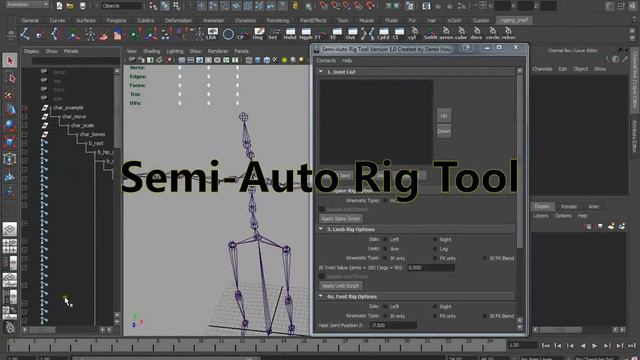Screen dimensions: 640x360
Task: Click the cyl control shelf icon
Action: pos(413,34)
